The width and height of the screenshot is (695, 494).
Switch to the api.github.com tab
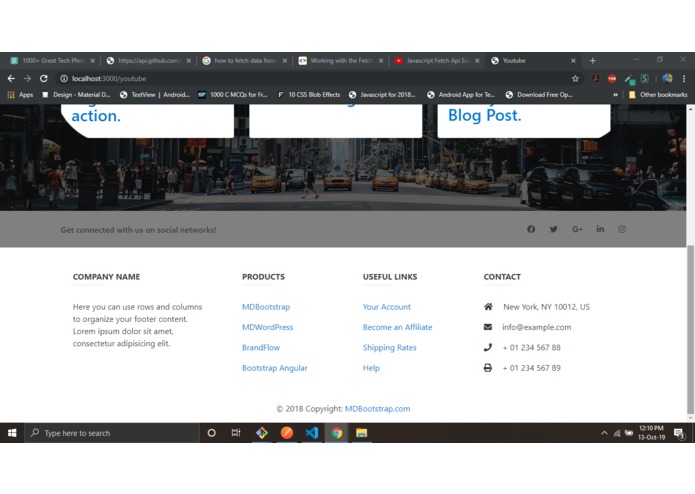point(146,61)
